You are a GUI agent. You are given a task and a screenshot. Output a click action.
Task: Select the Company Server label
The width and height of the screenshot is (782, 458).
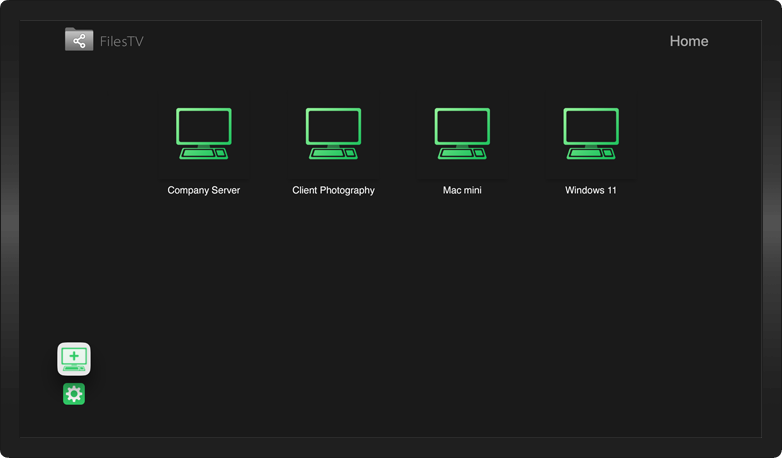tap(203, 190)
